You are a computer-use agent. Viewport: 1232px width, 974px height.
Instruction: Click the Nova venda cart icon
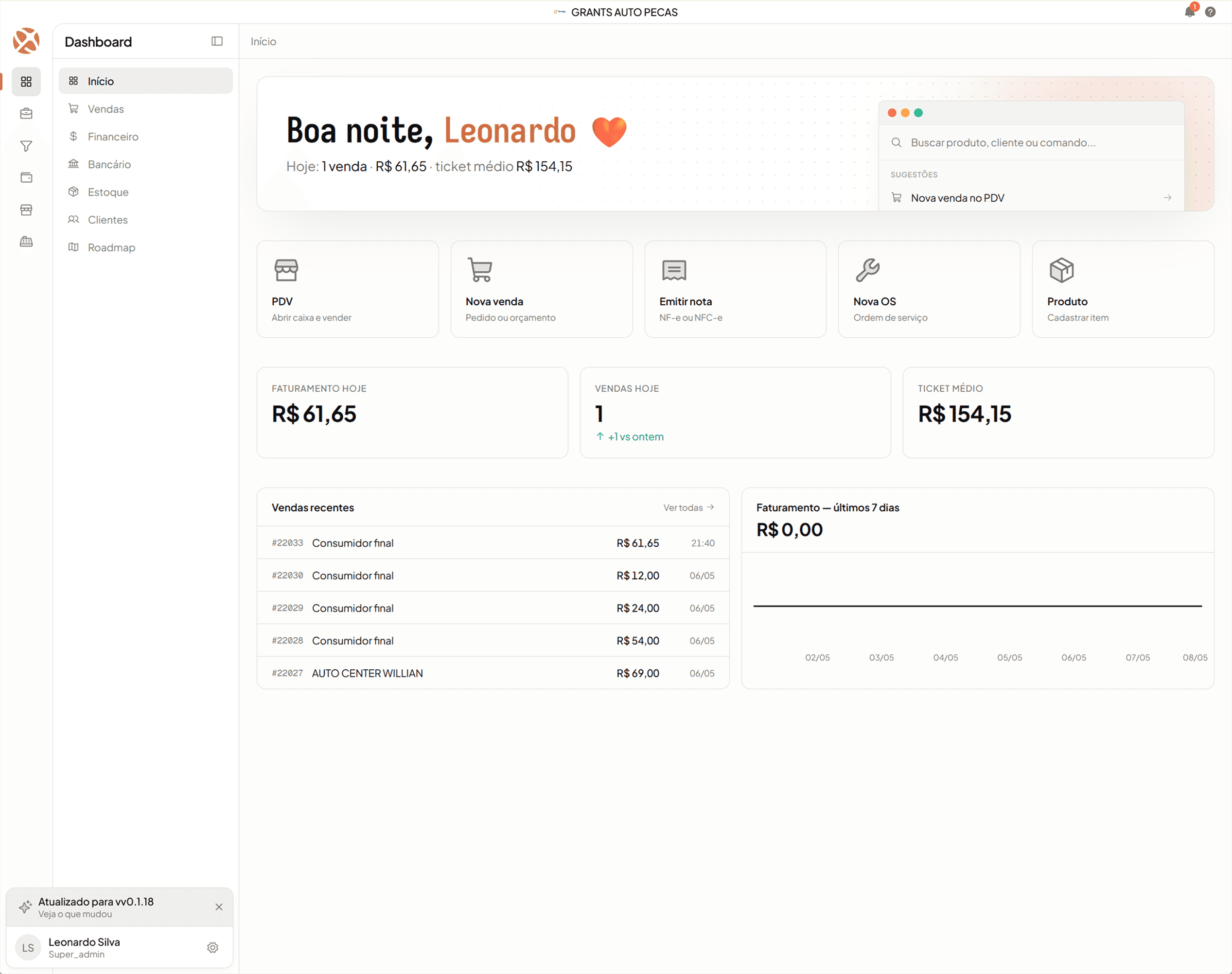tap(480, 270)
